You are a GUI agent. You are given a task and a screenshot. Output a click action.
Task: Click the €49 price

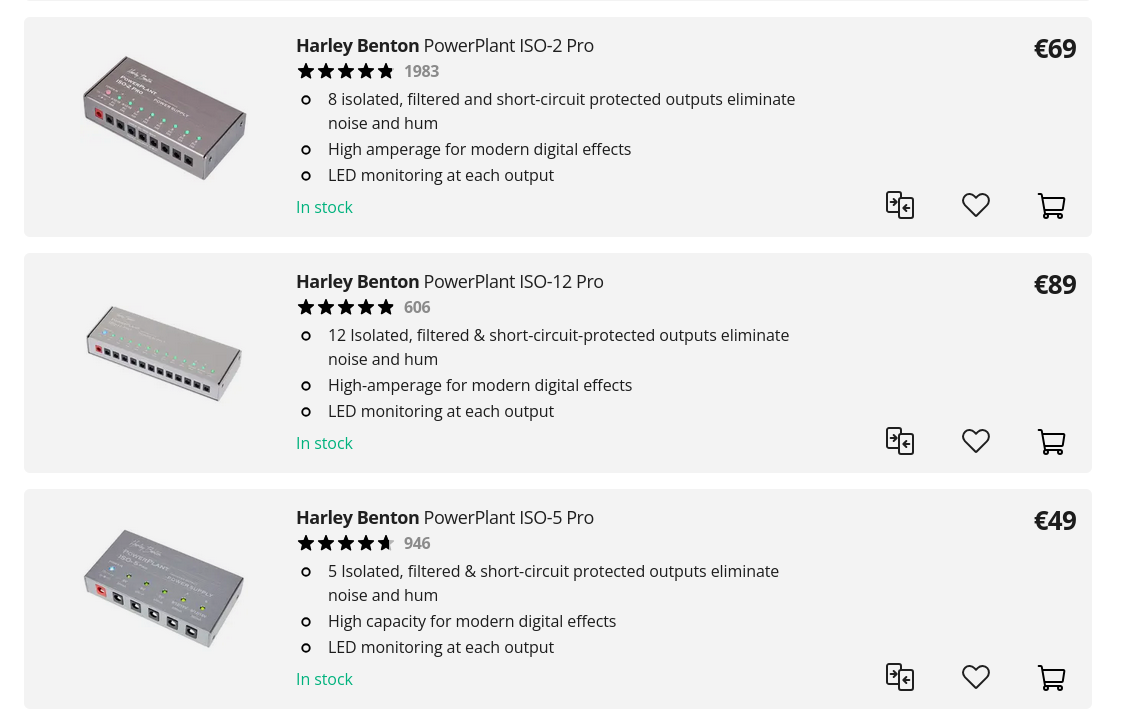1055,520
